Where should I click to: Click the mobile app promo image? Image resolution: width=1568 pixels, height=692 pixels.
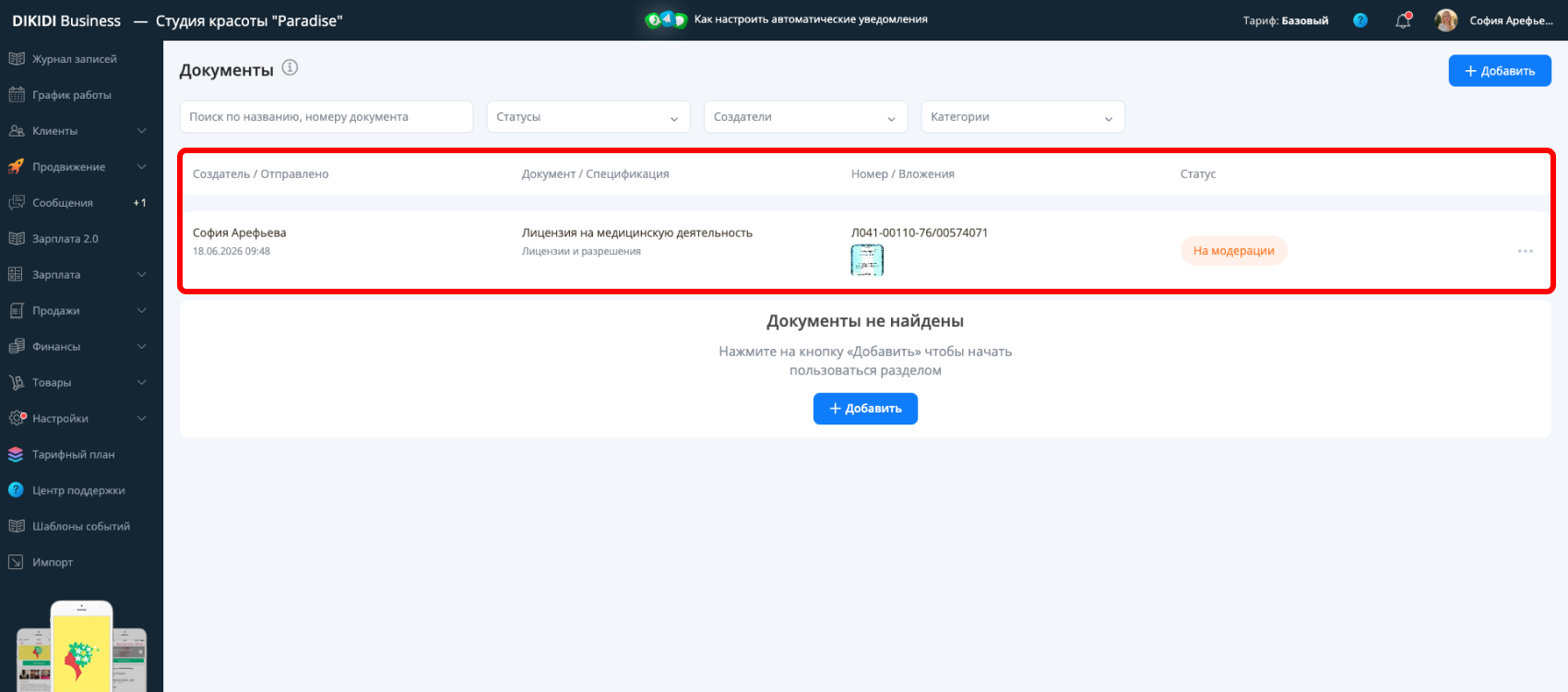pos(81,646)
